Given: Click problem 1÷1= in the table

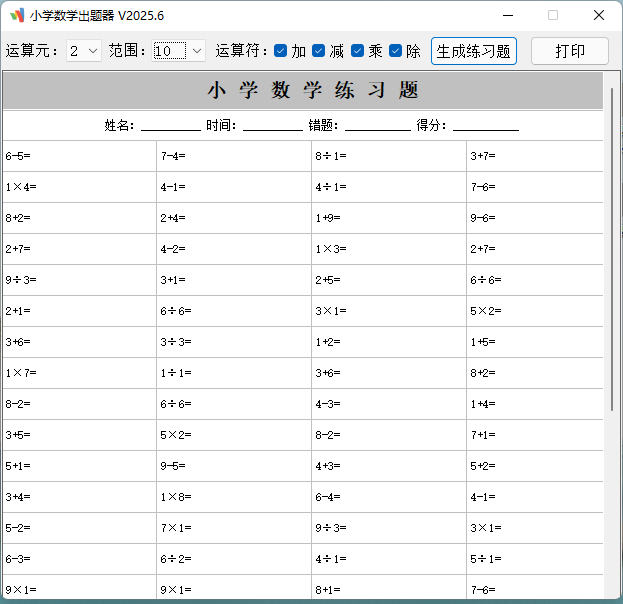Looking at the screenshot, I should click(x=234, y=373).
